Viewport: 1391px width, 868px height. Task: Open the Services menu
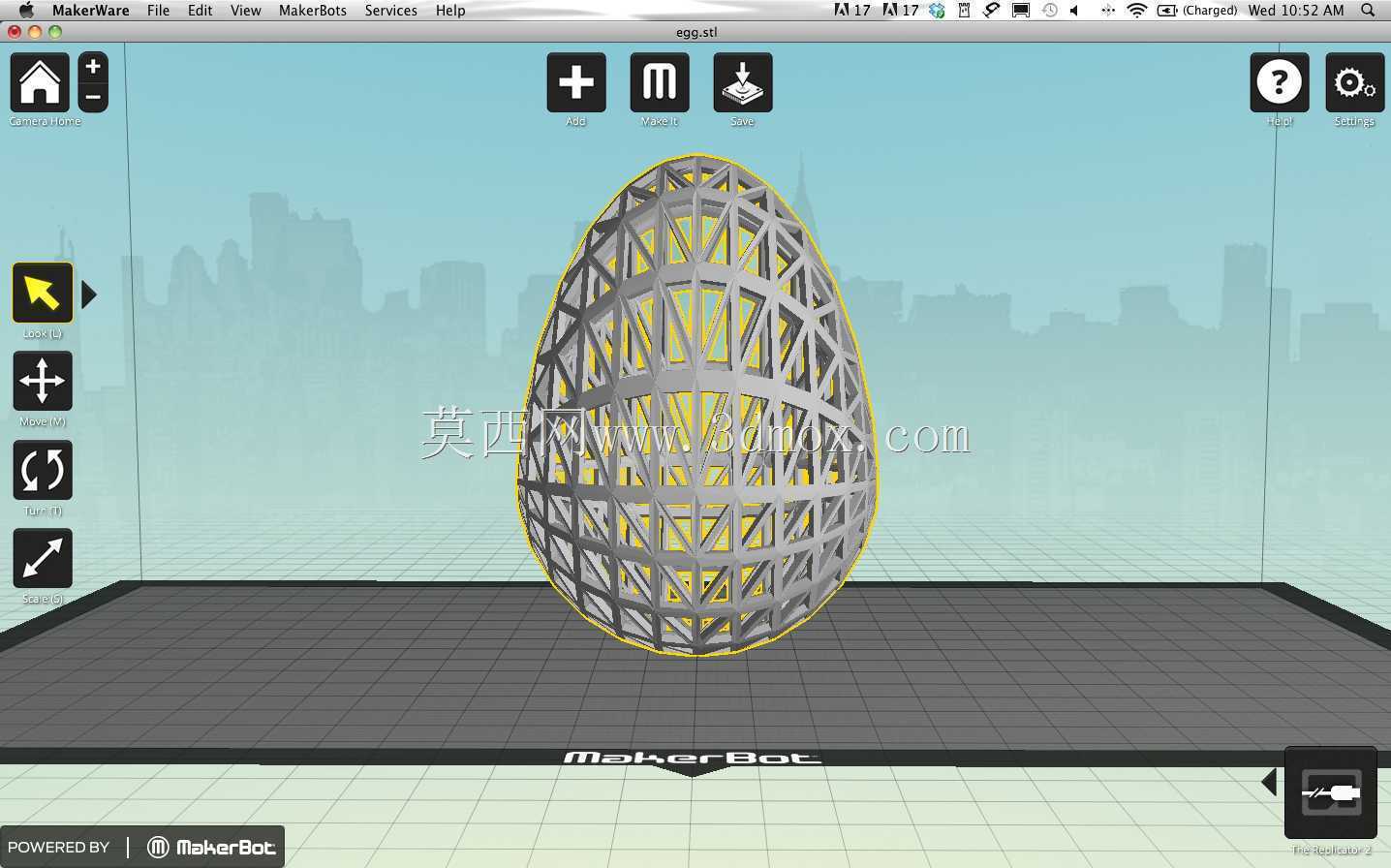pyautogui.click(x=391, y=11)
